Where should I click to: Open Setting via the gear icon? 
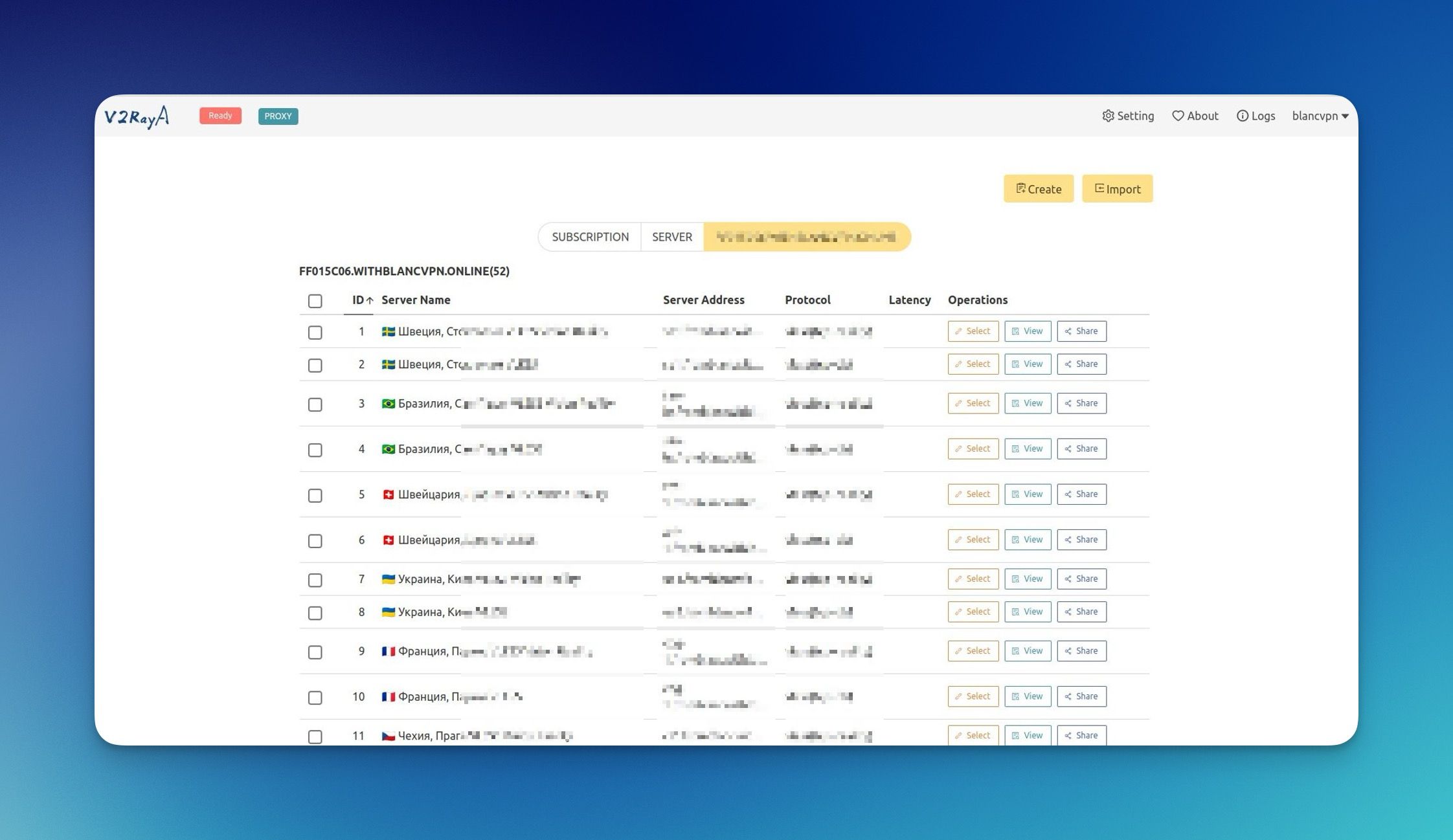[1109, 116]
